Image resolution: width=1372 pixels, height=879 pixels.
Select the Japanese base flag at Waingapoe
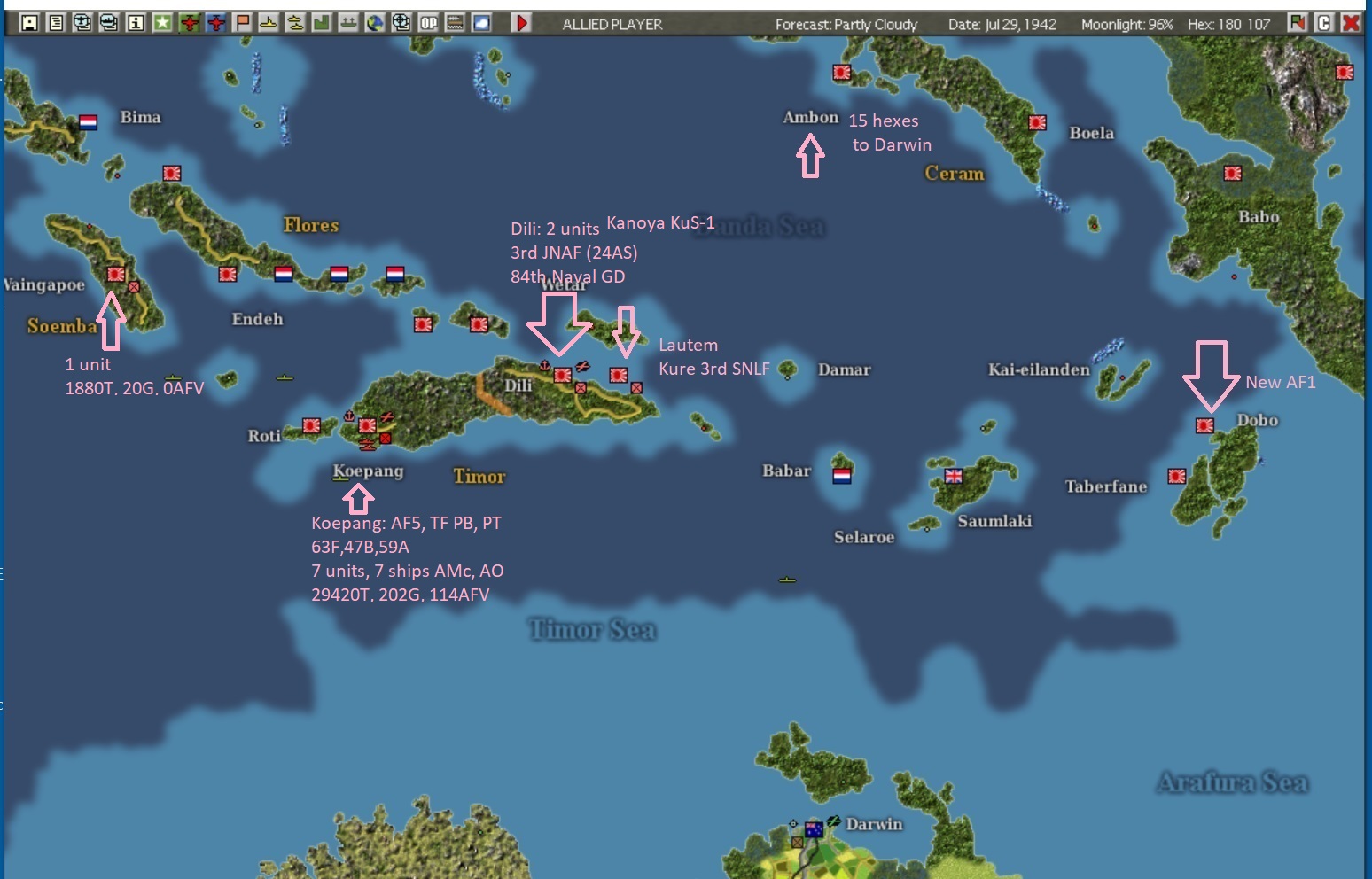click(x=115, y=275)
